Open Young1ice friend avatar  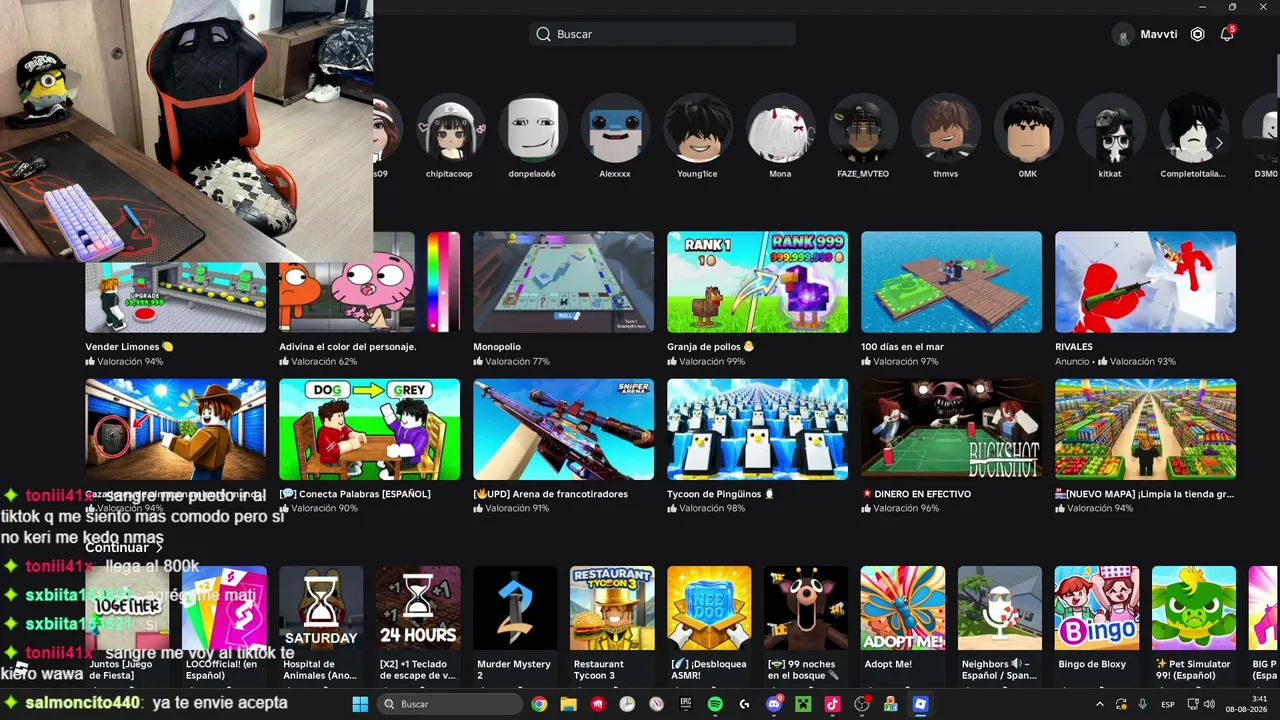pos(698,127)
